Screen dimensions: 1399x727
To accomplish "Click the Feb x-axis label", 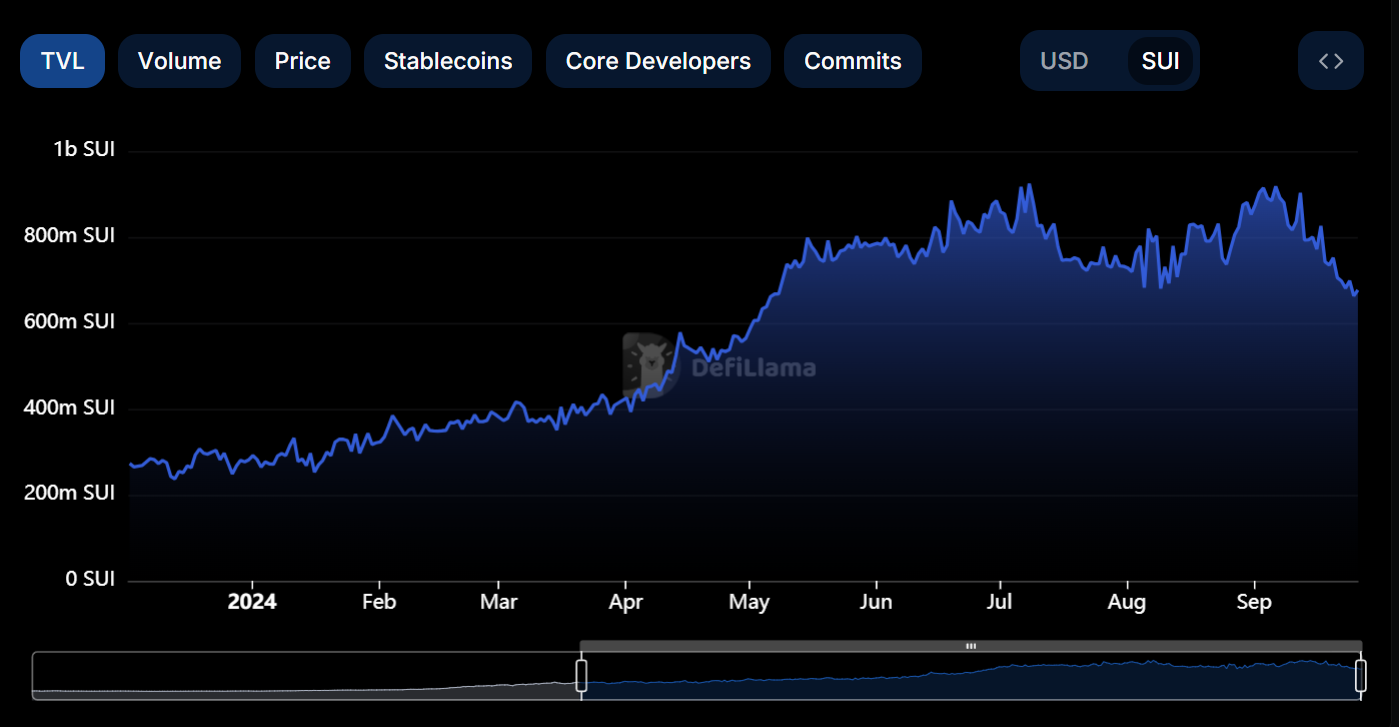I will (379, 602).
